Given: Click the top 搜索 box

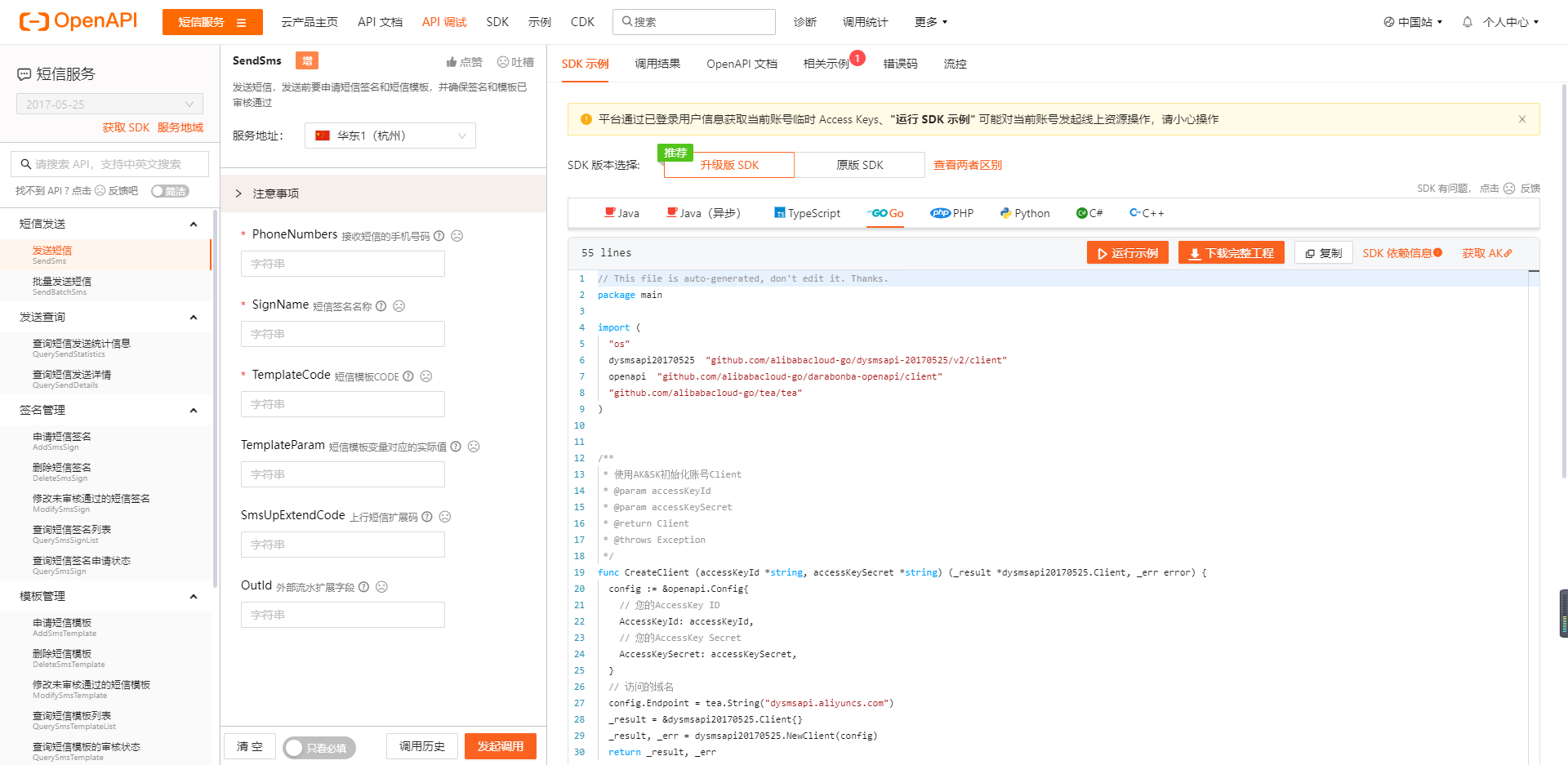Looking at the screenshot, I should [694, 22].
